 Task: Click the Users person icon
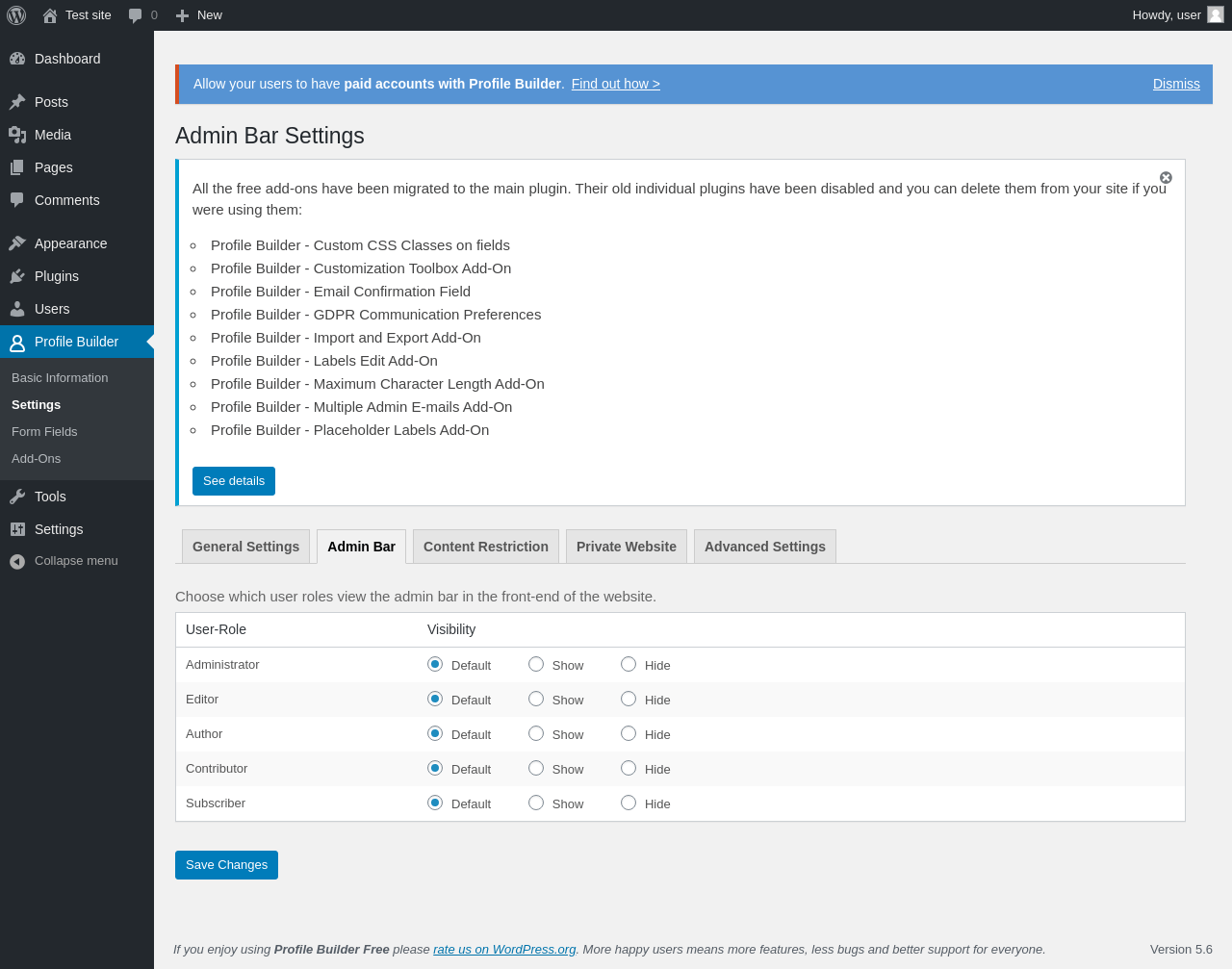click(17, 309)
